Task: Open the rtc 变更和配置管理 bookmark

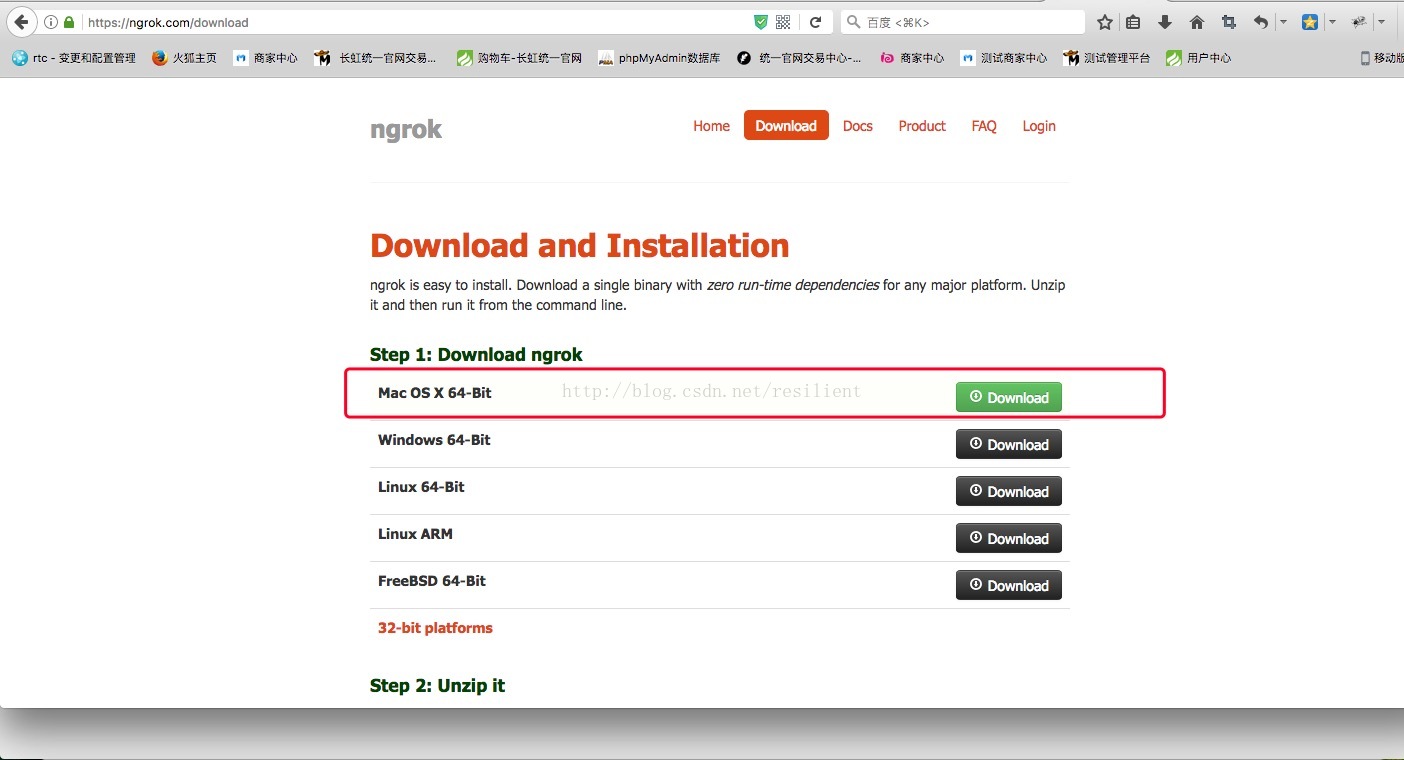Action: [x=74, y=58]
